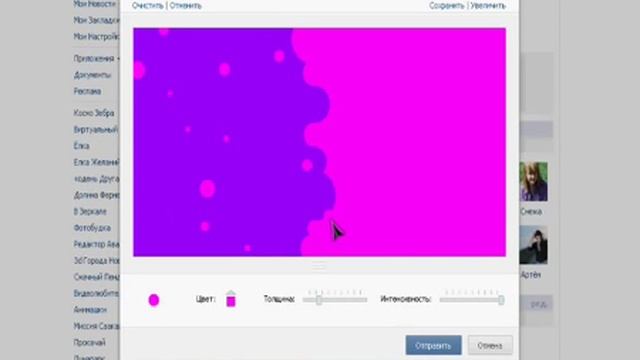Open the 3d Города app link
Viewport: 640px width, 360px height.
tap(96, 260)
